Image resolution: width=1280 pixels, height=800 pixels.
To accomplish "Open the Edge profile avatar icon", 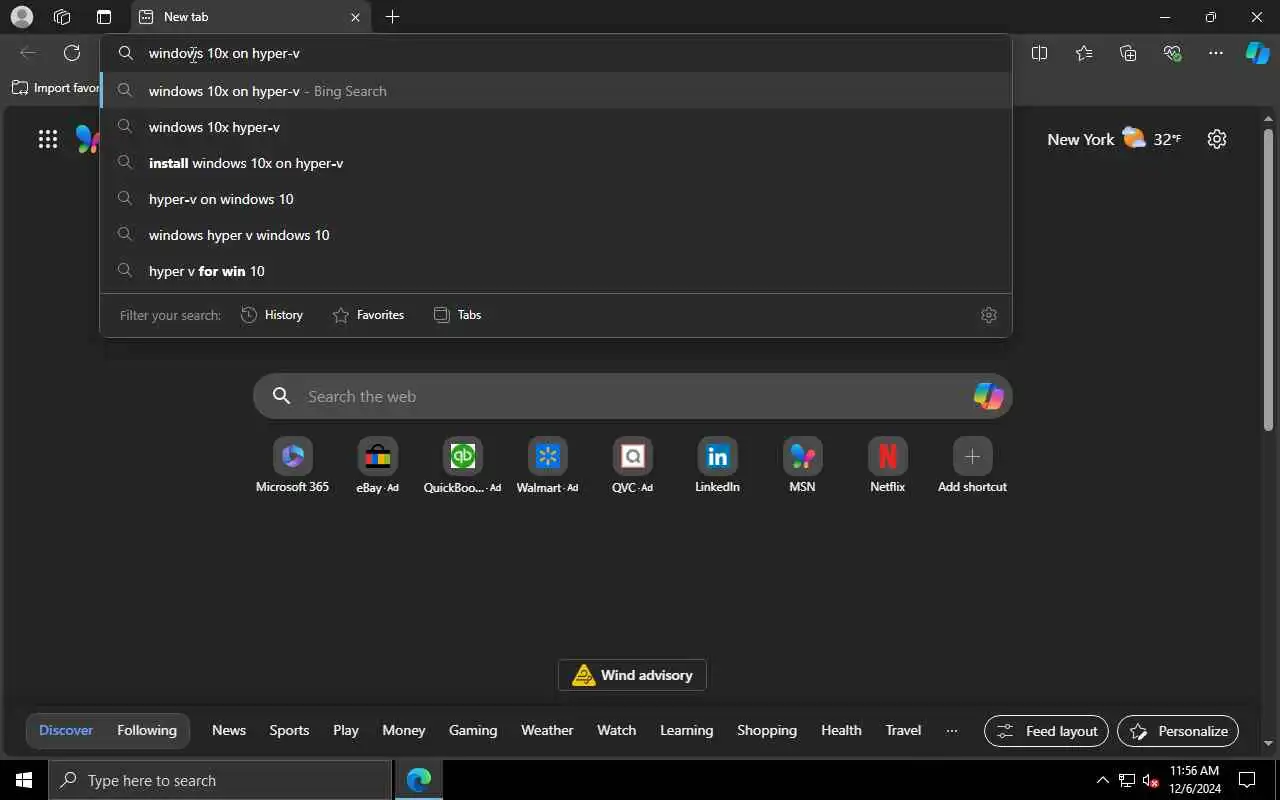I will (x=21, y=17).
